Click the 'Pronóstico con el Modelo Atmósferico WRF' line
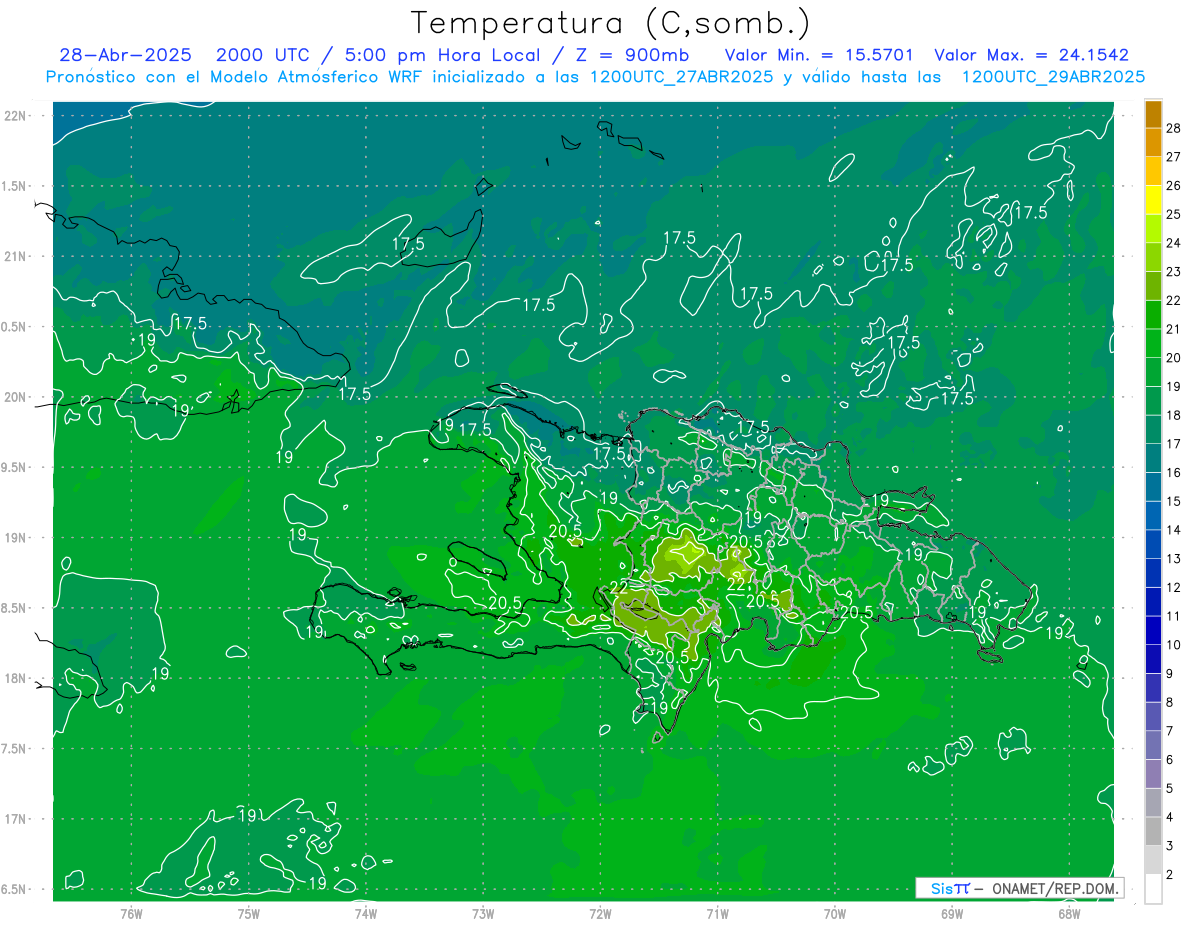Viewport: 1200px width, 927px height. 595,76
